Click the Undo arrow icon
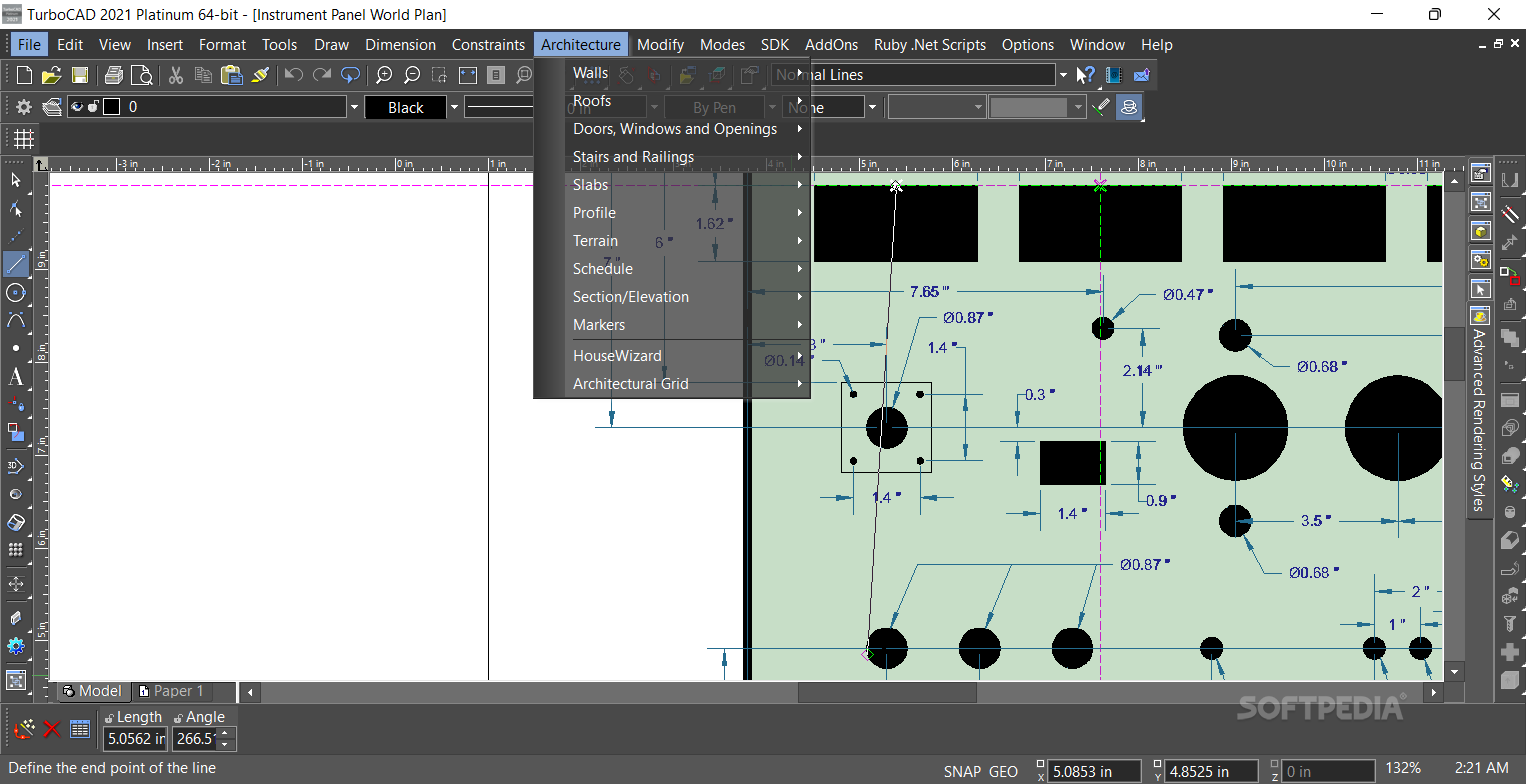This screenshot has width=1526, height=784. coord(293,75)
